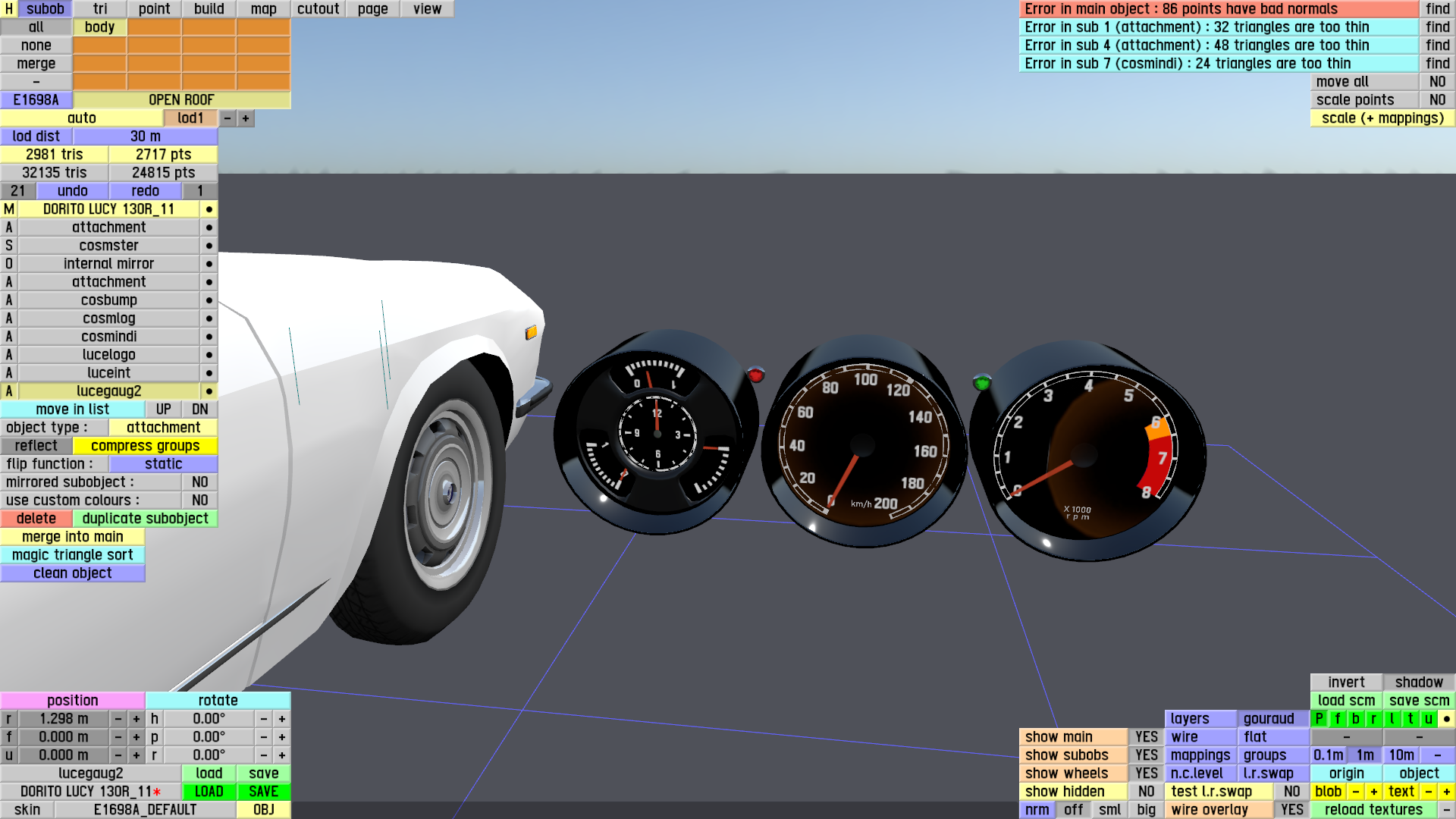Select the green 'f' front view button

click(1337, 719)
